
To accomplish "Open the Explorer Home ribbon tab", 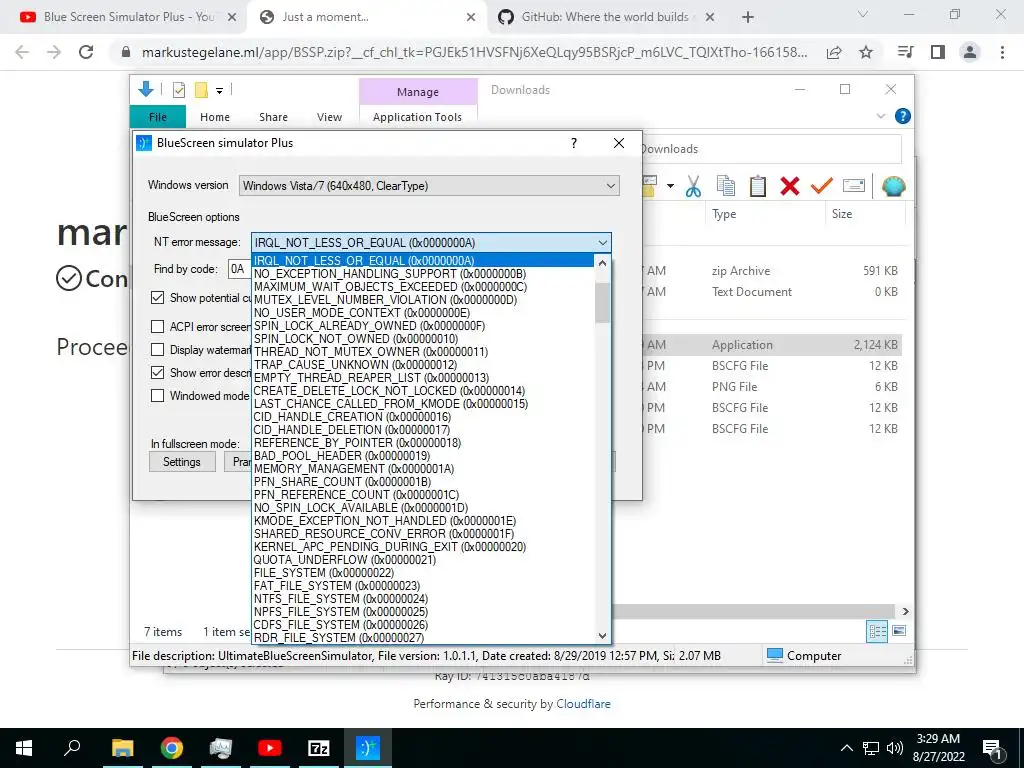I will 215,117.
